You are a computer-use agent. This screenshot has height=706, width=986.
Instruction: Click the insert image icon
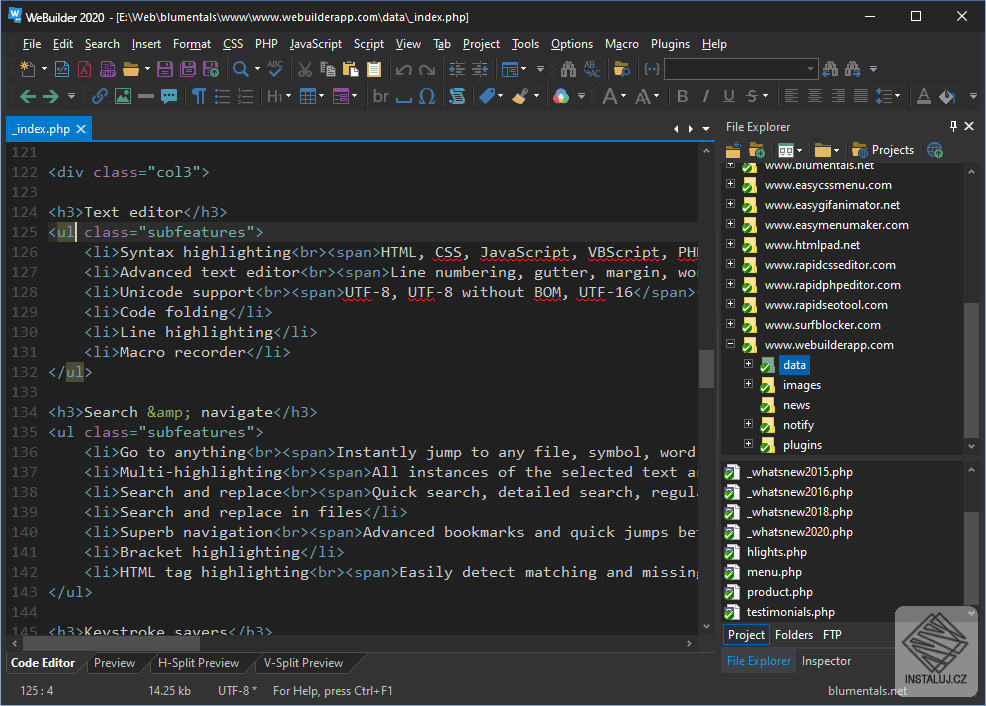point(123,96)
